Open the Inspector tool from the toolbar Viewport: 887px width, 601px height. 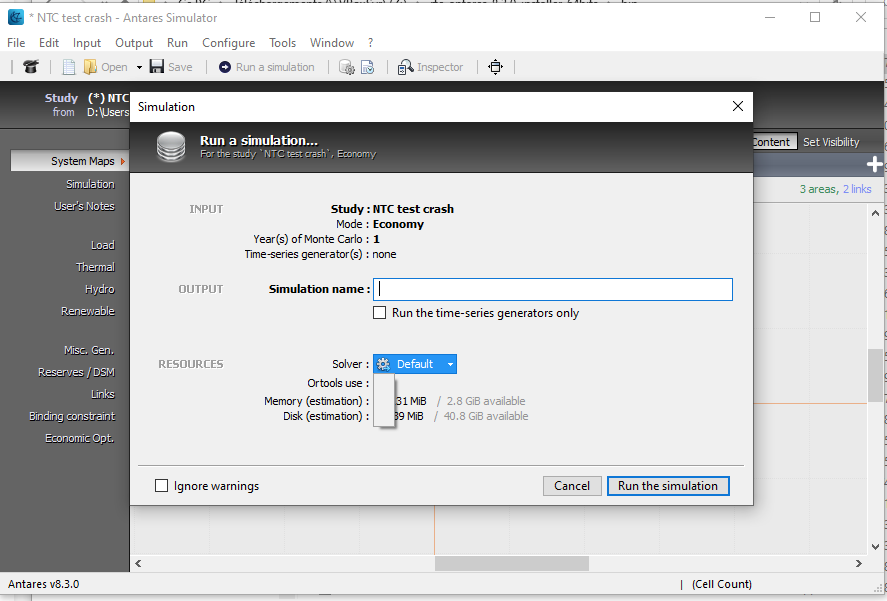coord(430,66)
